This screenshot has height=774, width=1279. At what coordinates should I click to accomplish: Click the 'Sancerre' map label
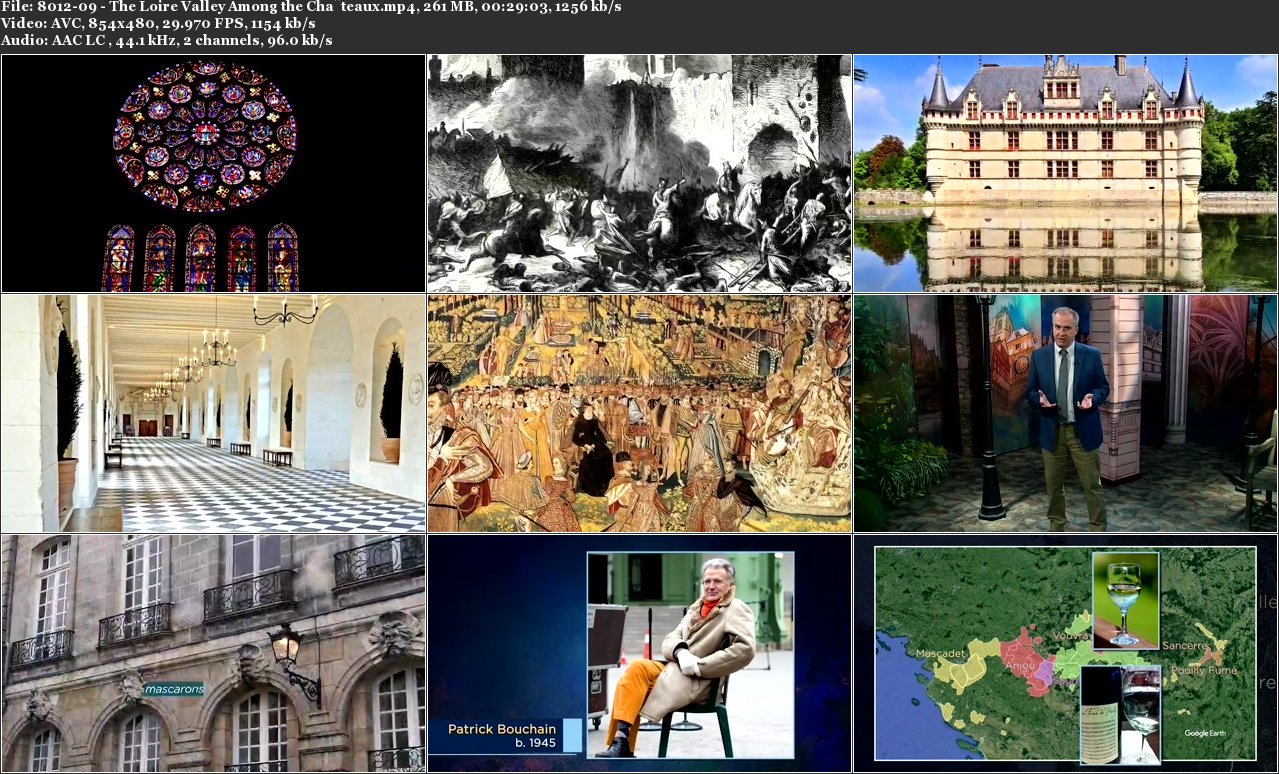[1184, 646]
